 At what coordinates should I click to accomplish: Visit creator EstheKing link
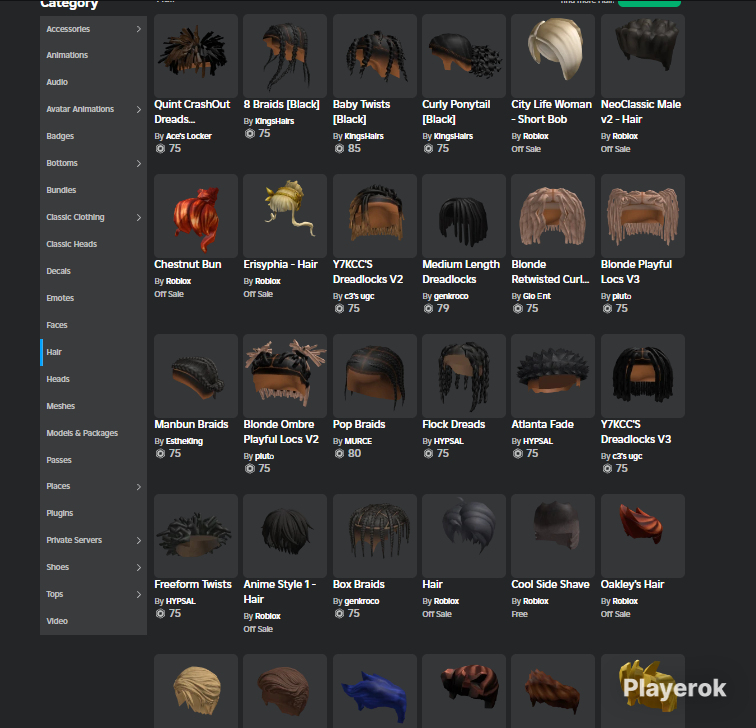pyautogui.click(x=184, y=441)
